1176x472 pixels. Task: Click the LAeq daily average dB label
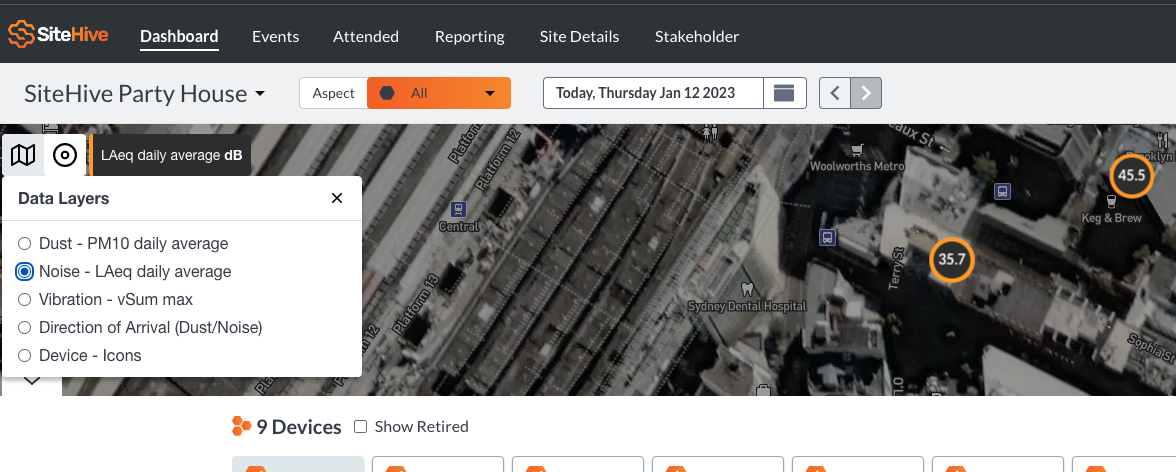(172, 155)
